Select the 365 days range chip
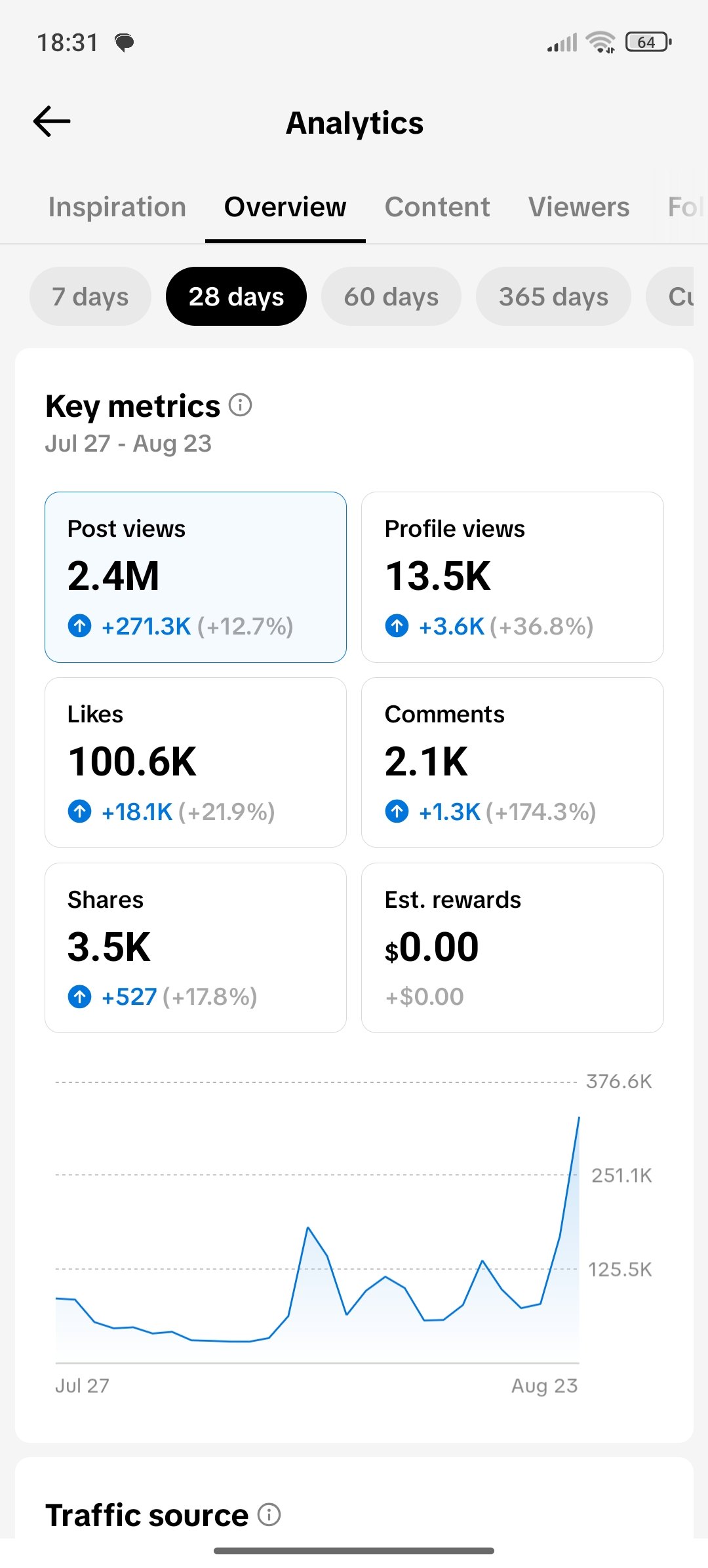Viewport: 708px width, 1568px height. click(x=553, y=296)
